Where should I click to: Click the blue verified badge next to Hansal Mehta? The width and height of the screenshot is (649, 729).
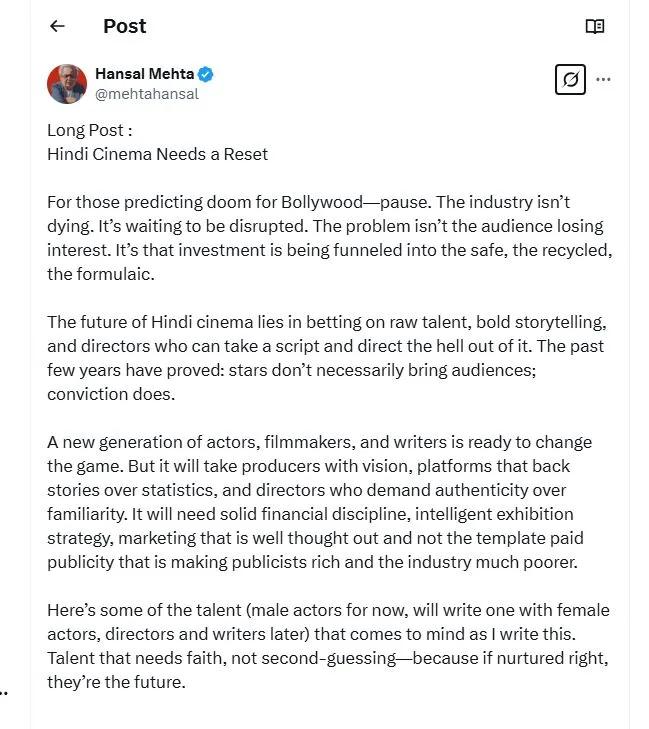click(x=206, y=74)
